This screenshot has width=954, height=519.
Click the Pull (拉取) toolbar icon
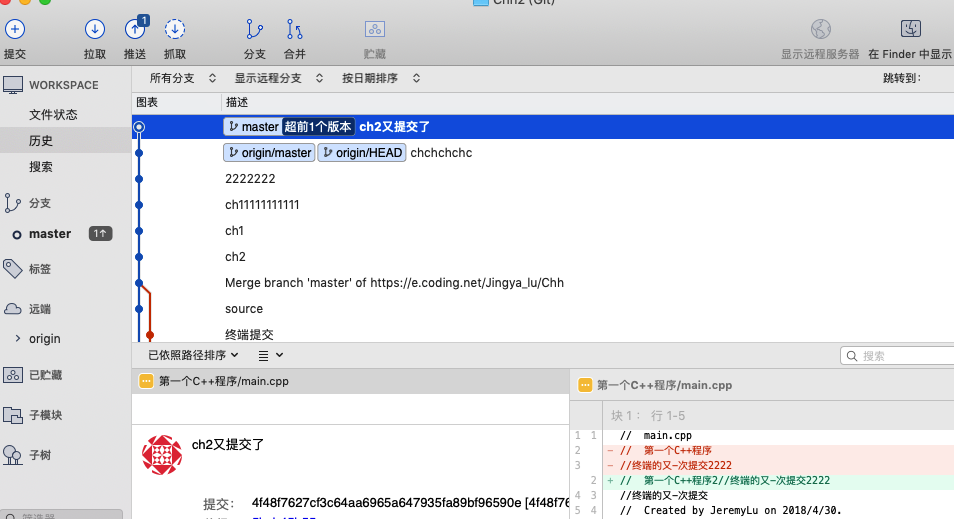(x=94, y=29)
